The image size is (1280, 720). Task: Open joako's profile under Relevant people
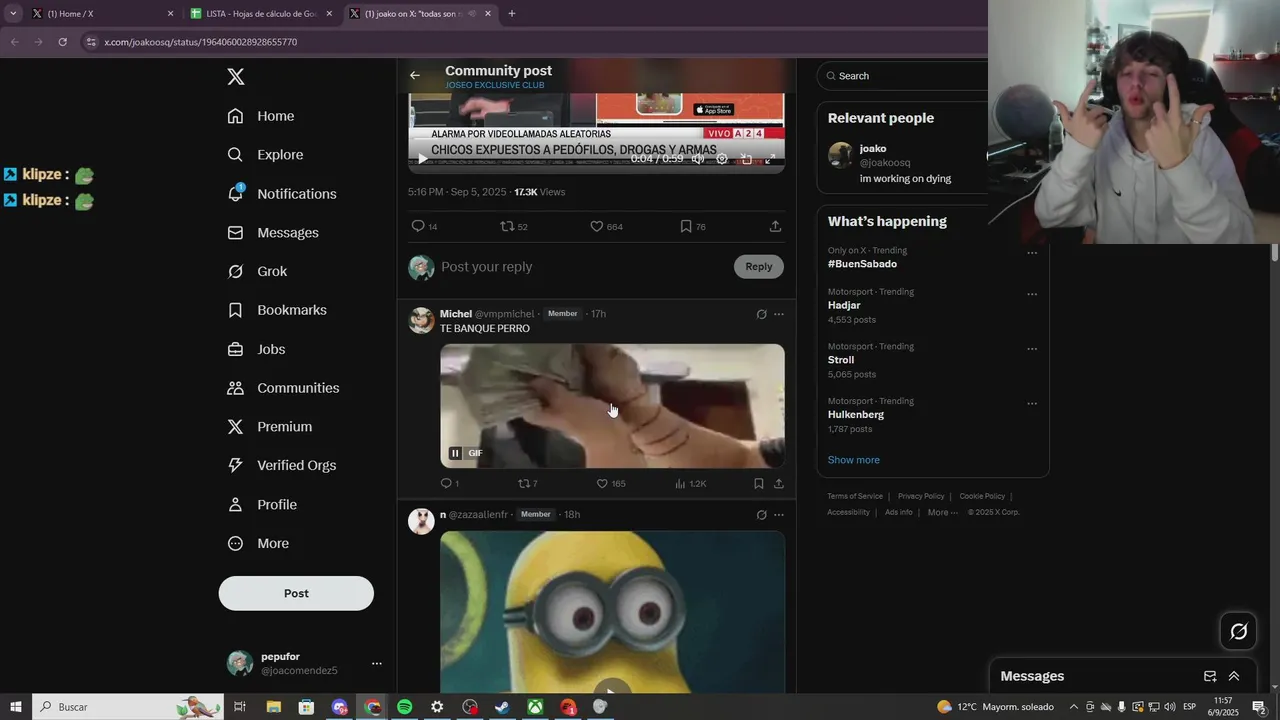(873, 149)
